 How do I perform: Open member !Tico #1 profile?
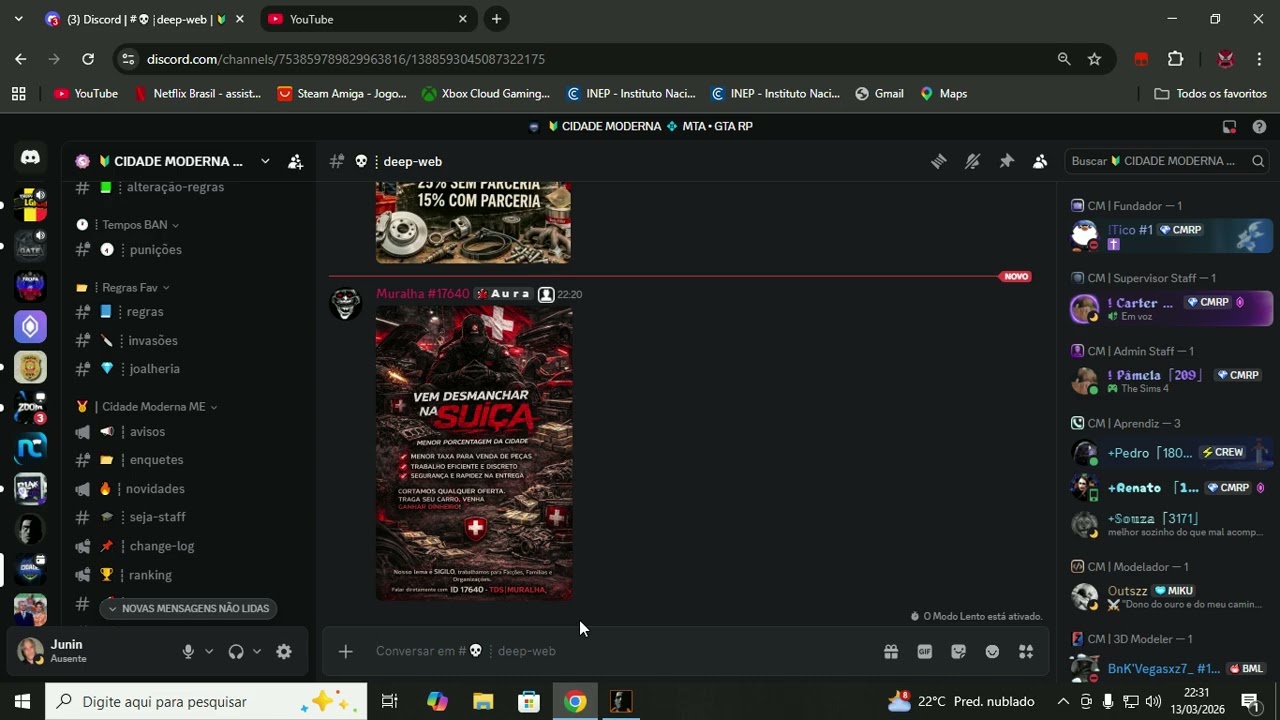(1170, 236)
